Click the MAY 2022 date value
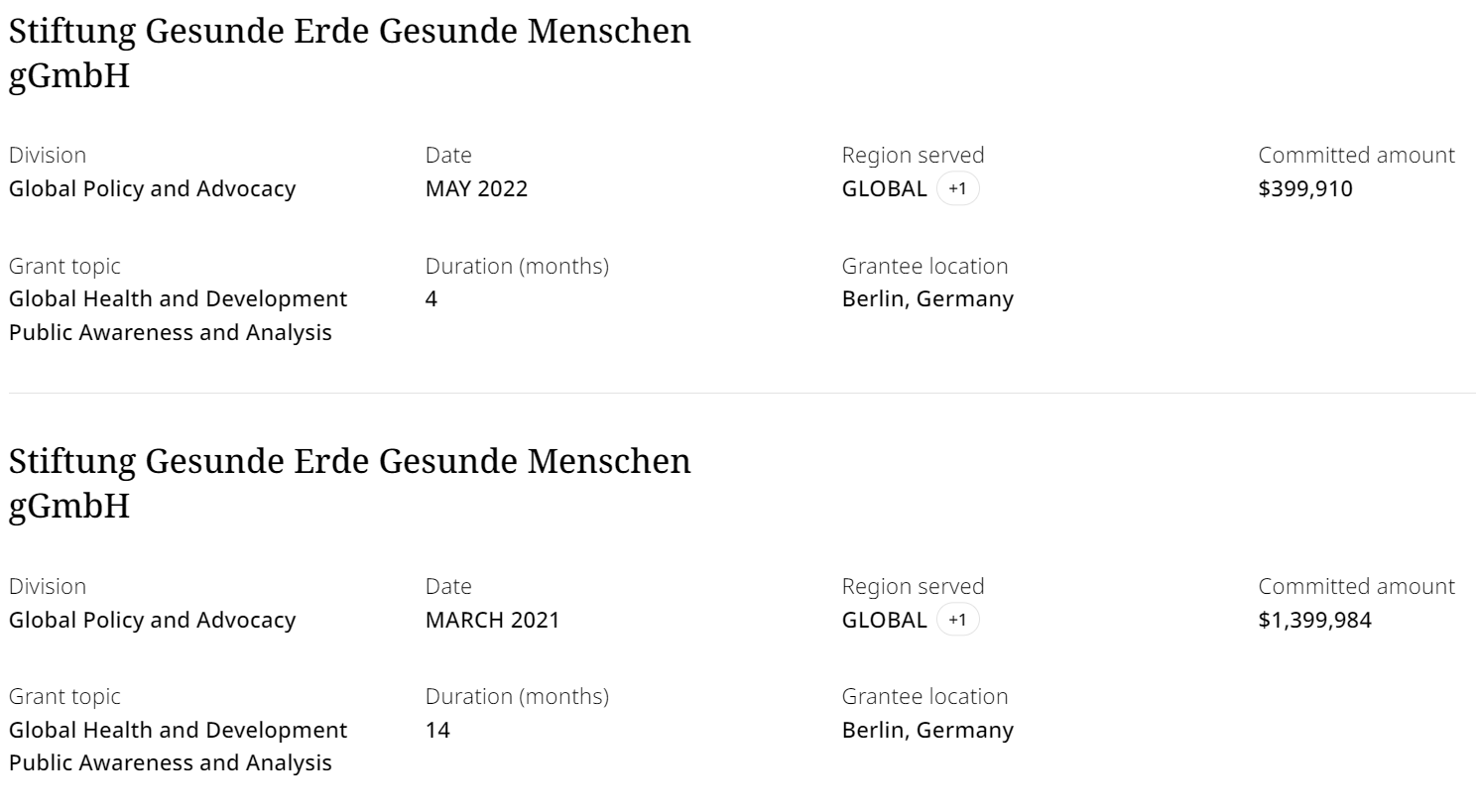 coord(476,188)
